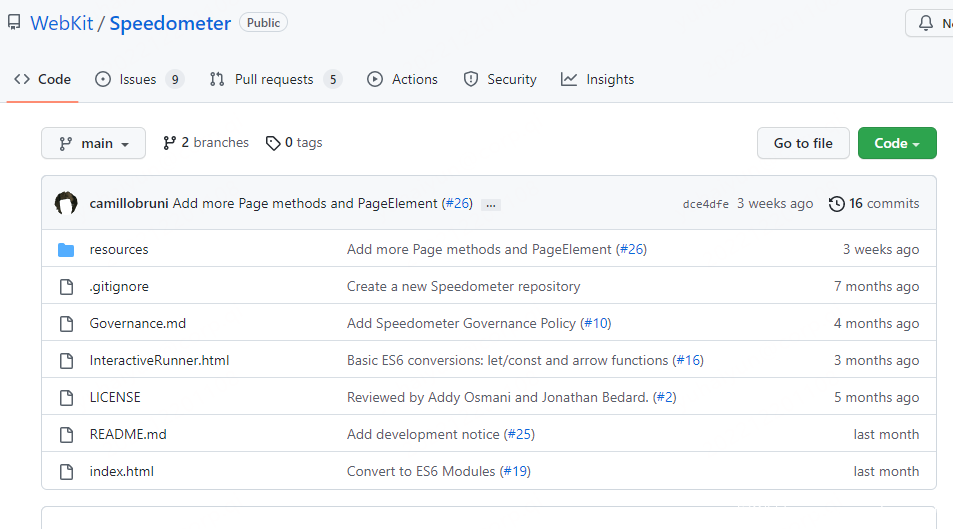The width and height of the screenshot is (953, 529).
Task: Click the 7 months ago timestamp
Action: pos(876,286)
